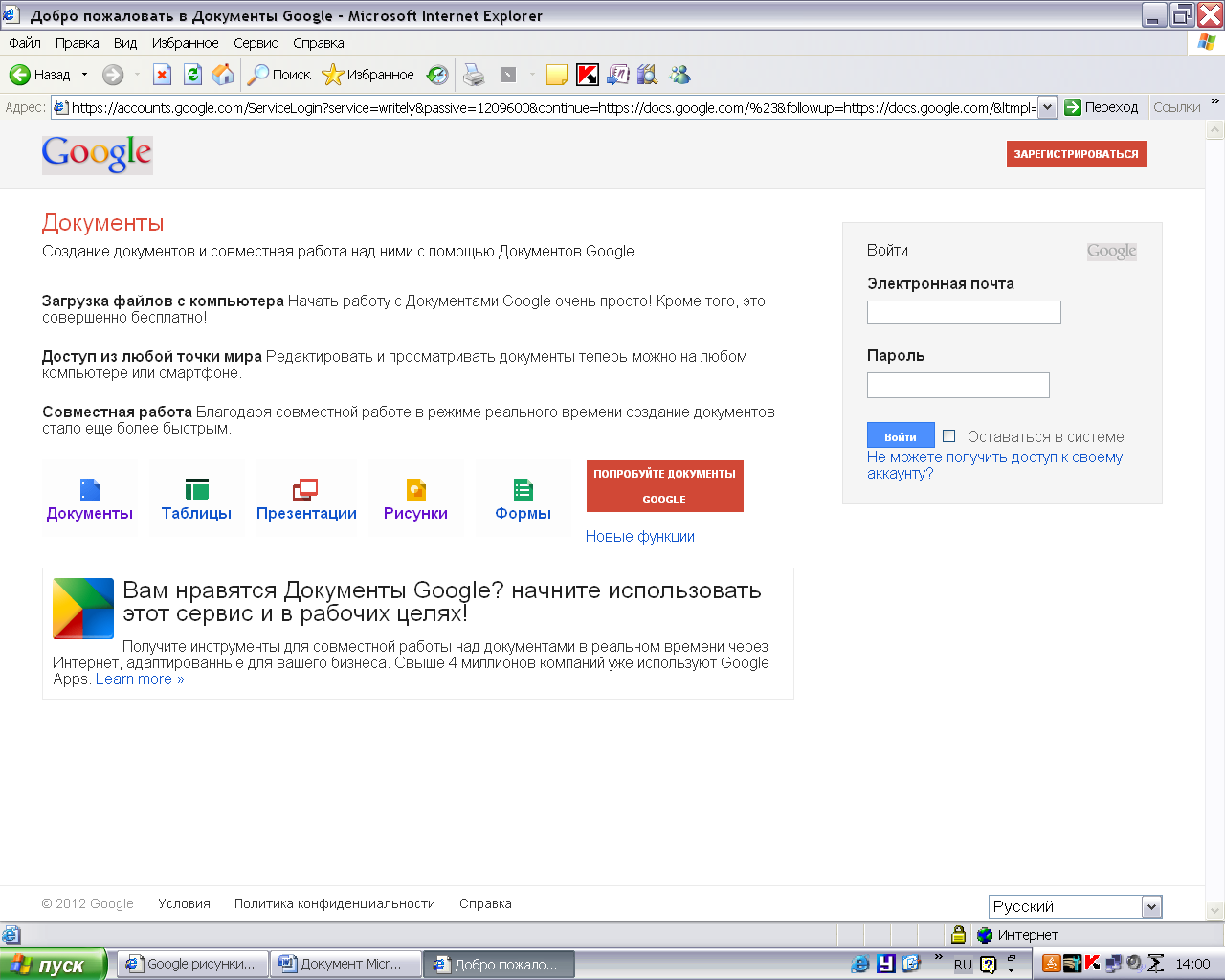This screenshot has width=1225, height=980.
Task: Open the Сервис menu
Action: click(x=256, y=43)
